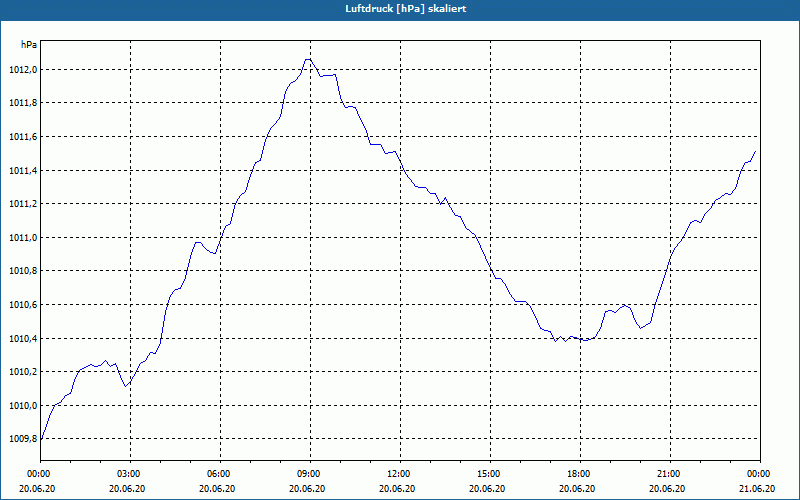The image size is (800, 500).
Task: Click the pressure curve peak near 09:00
Action: click(x=308, y=59)
